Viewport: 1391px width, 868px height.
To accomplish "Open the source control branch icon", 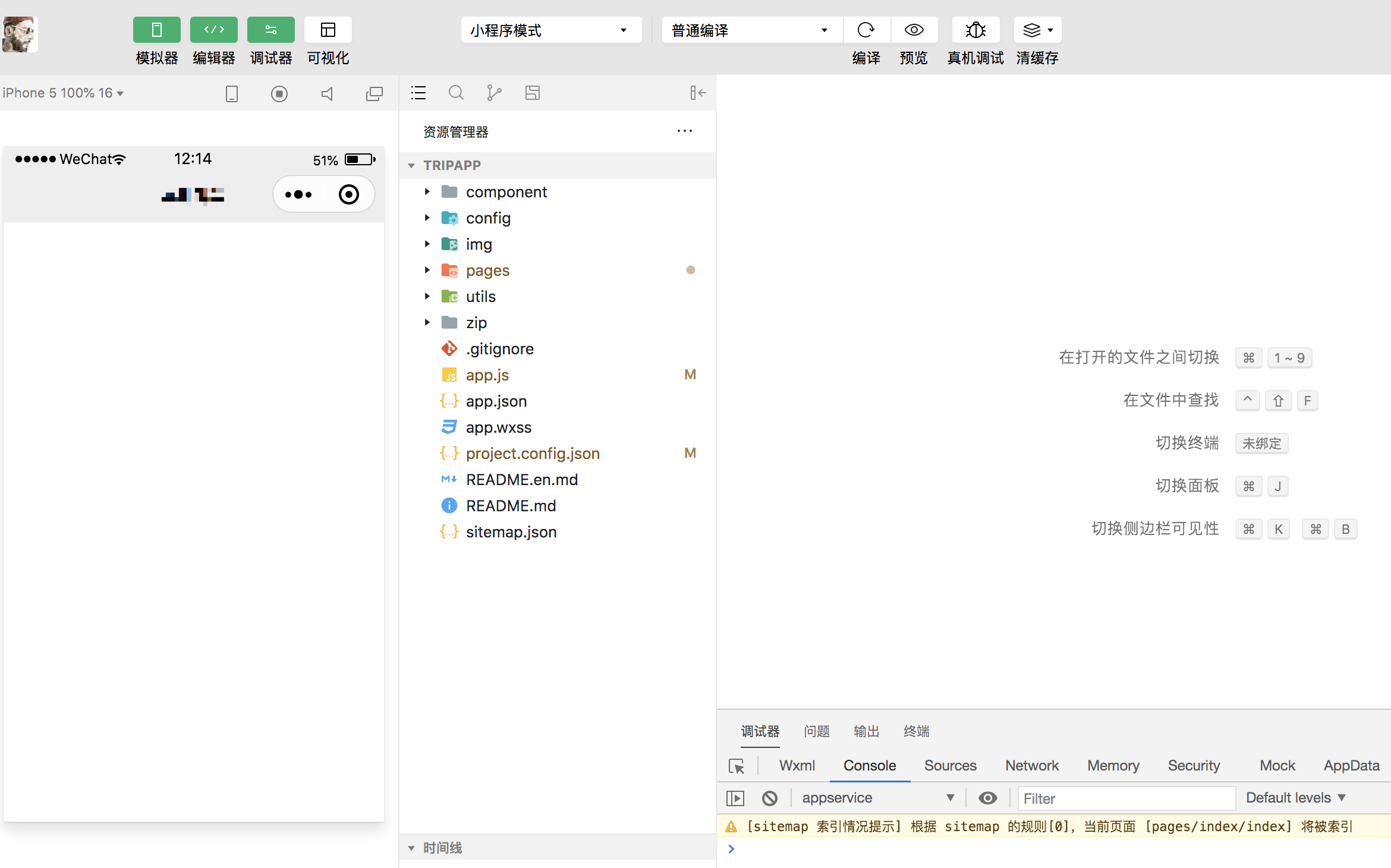I will pyautogui.click(x=493, y=93).
